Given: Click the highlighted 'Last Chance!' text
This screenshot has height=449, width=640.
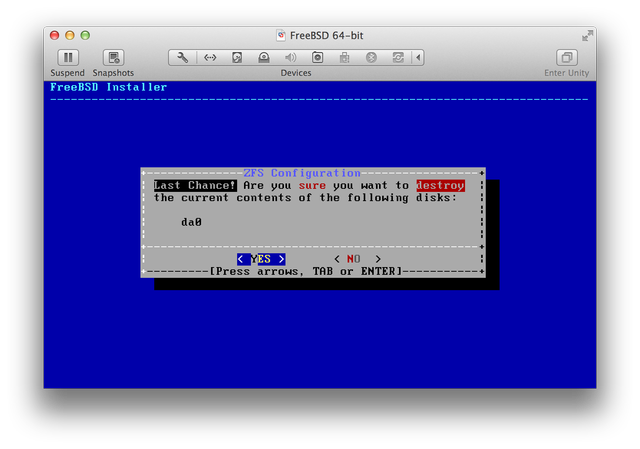Looking at the screenshot, I should coord(195,185).
